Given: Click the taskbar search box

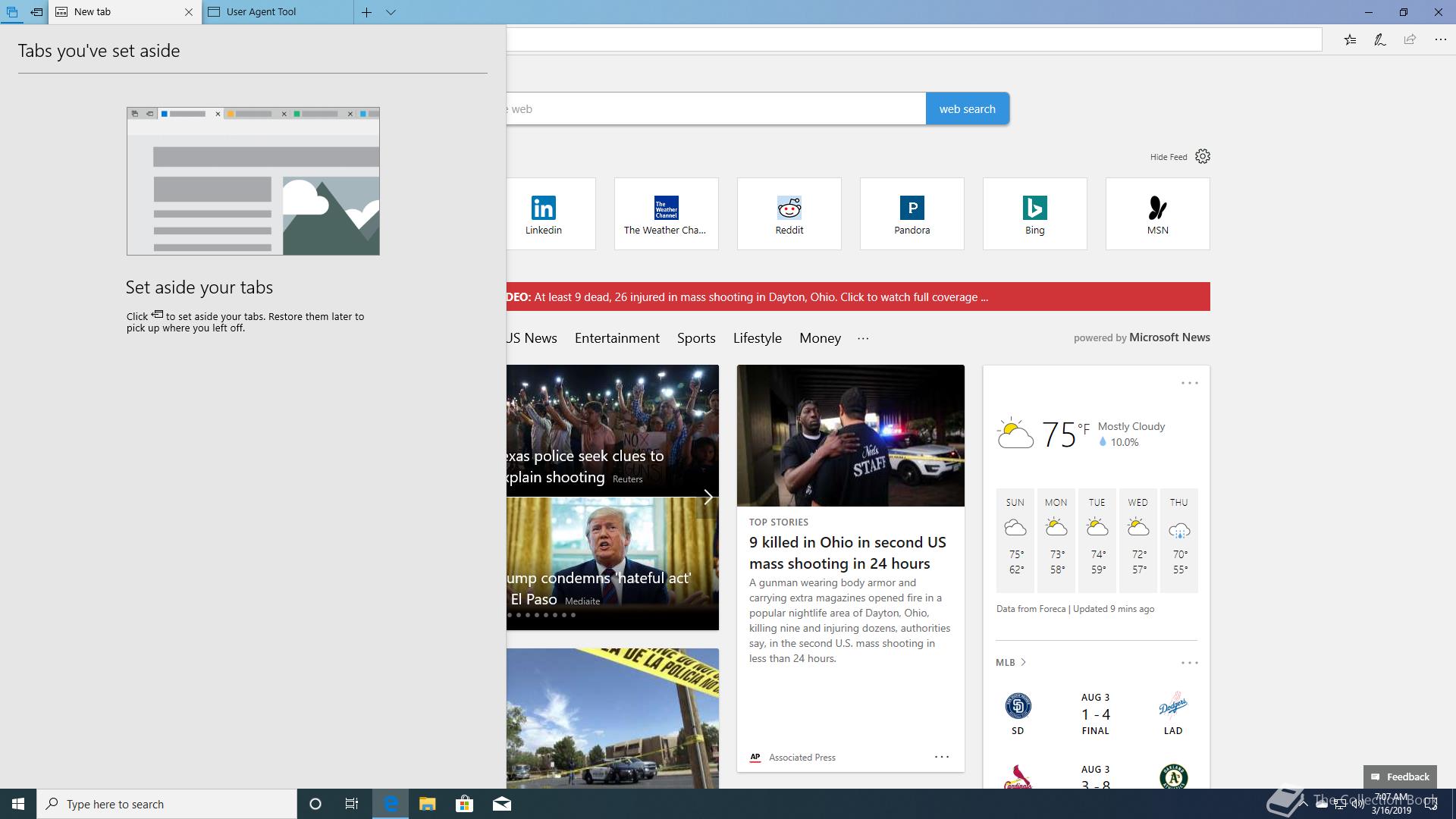Looking at the screenshot, I should [167, 804].
